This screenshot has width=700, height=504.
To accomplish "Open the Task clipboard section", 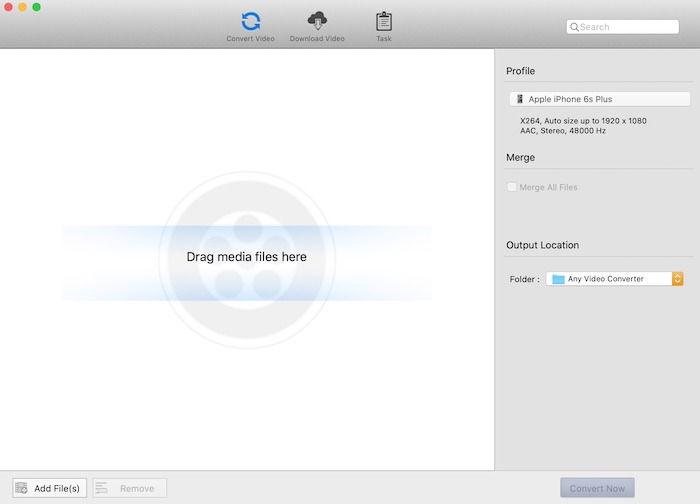I will point(383,26).
